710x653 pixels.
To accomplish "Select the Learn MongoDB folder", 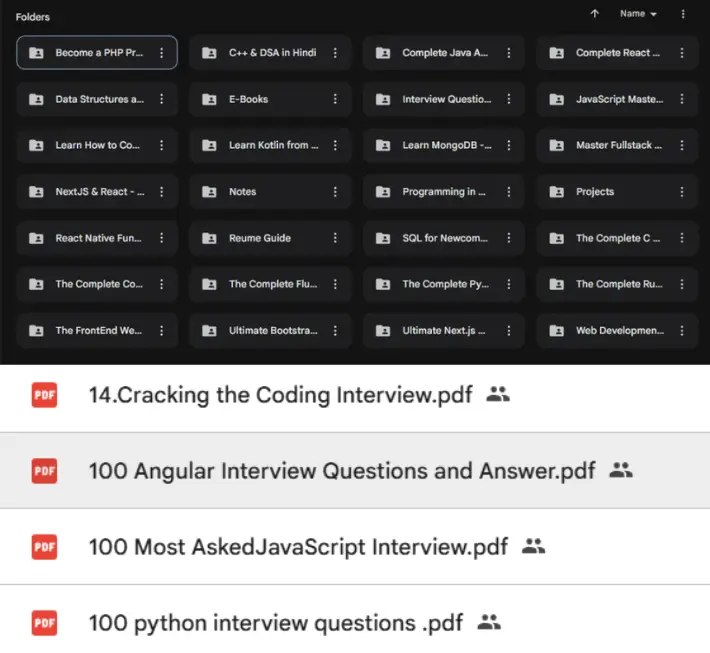I will click(x=444, y=145).
